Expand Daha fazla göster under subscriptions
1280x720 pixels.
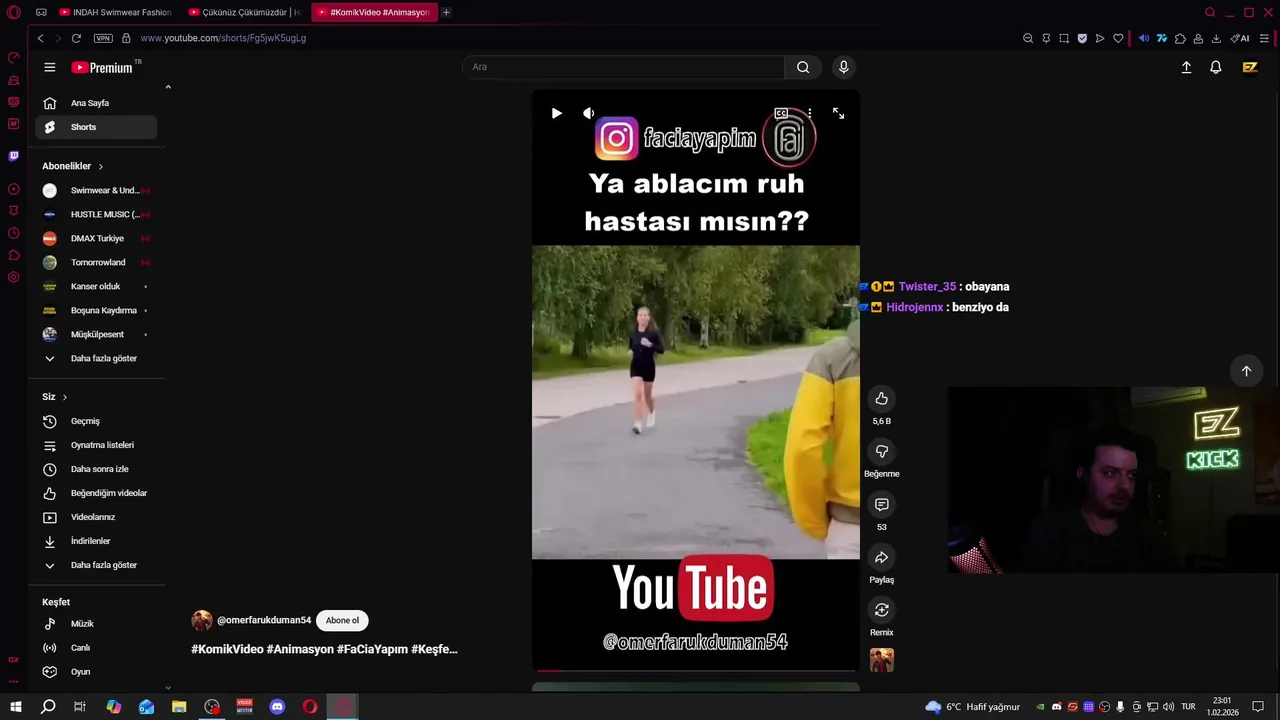96,358
